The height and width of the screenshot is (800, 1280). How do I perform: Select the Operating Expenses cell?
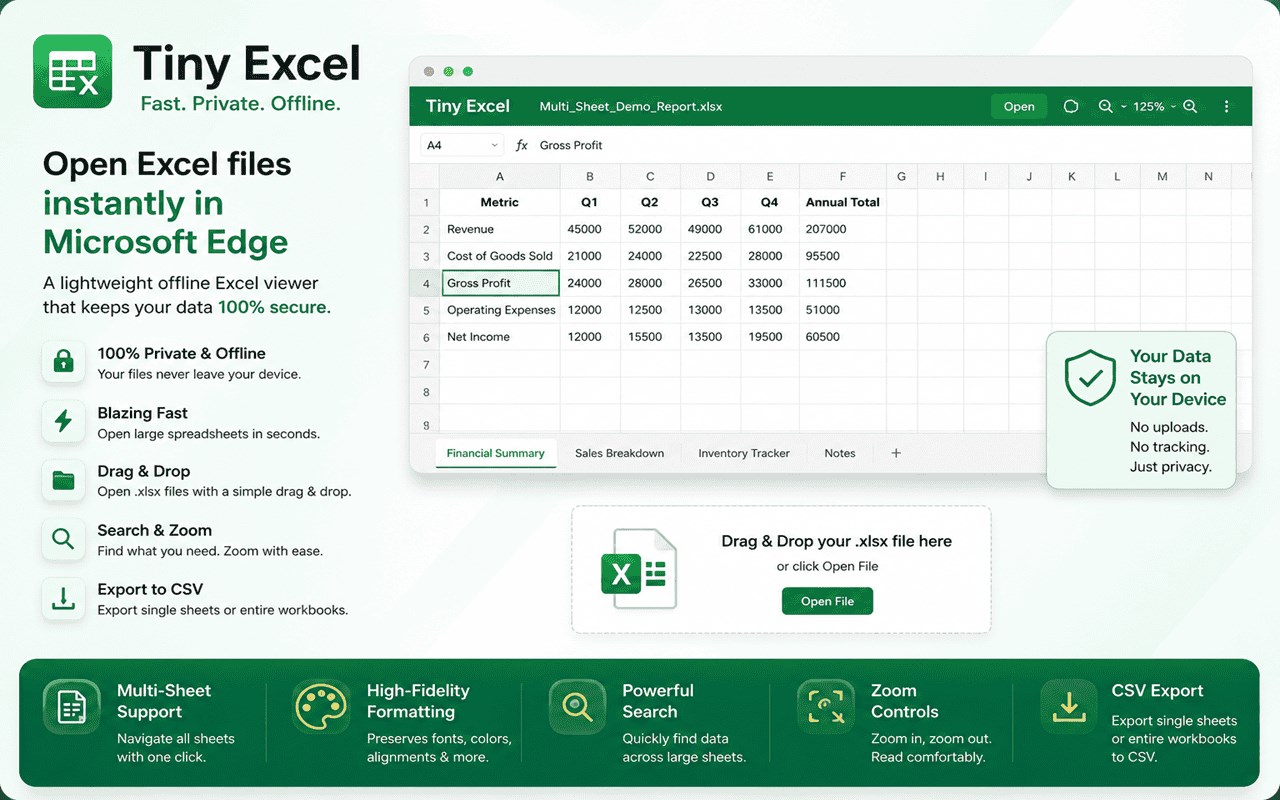[500, 310]
